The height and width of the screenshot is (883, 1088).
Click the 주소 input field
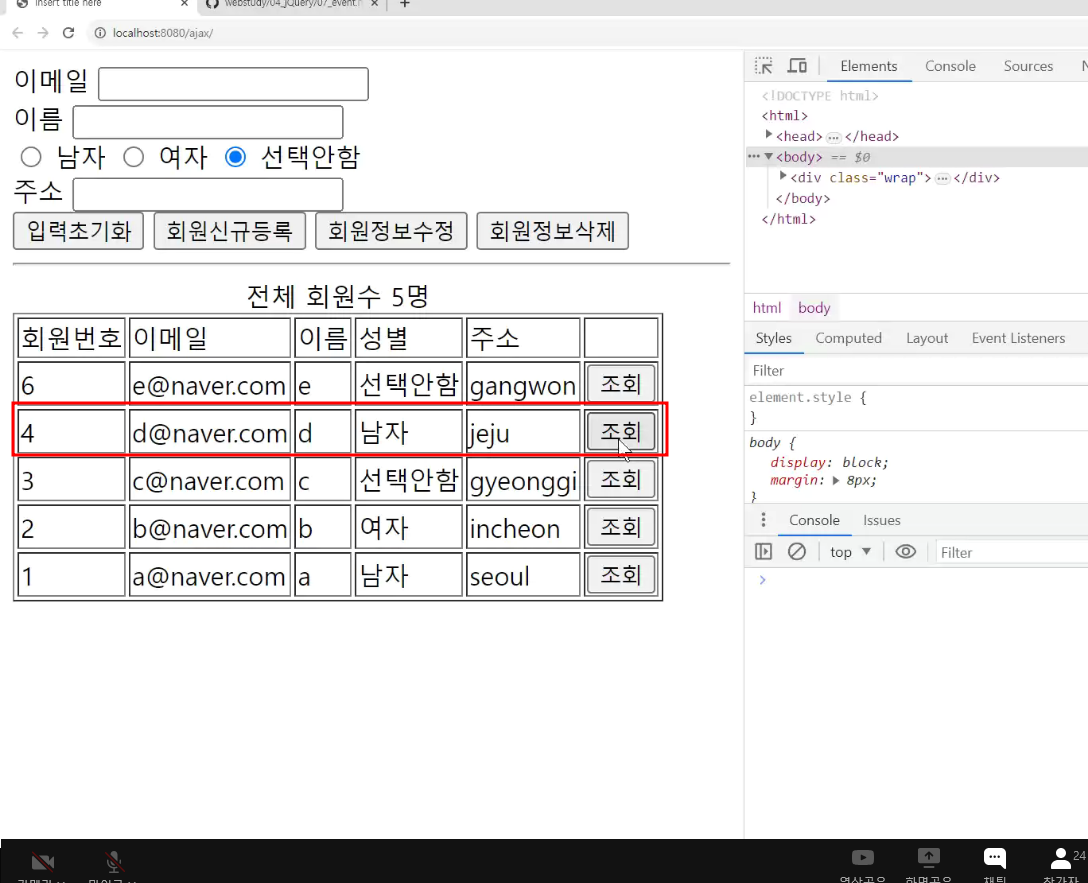coord(208,194)
